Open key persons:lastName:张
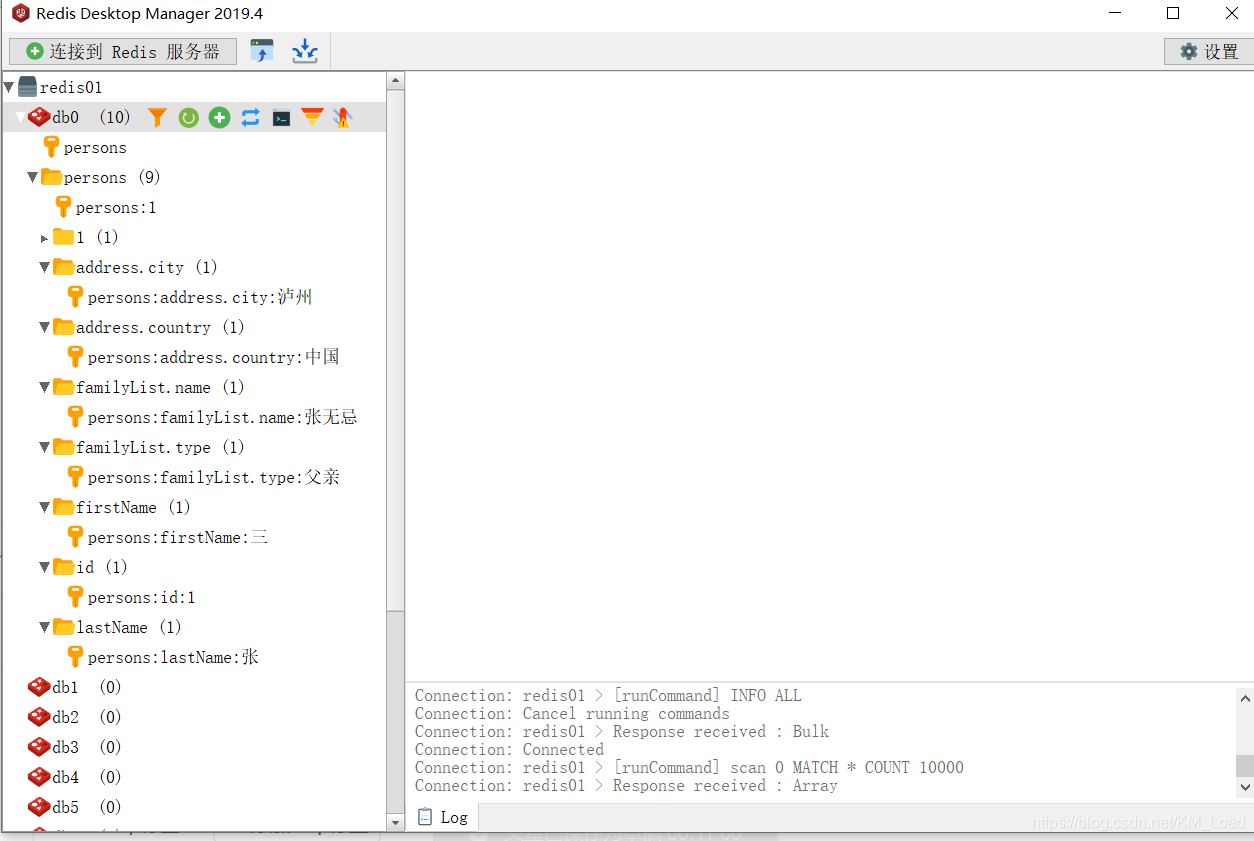The width and height of the screenshot is (1254, 841). pyautogui.click(x=173, y=657)
